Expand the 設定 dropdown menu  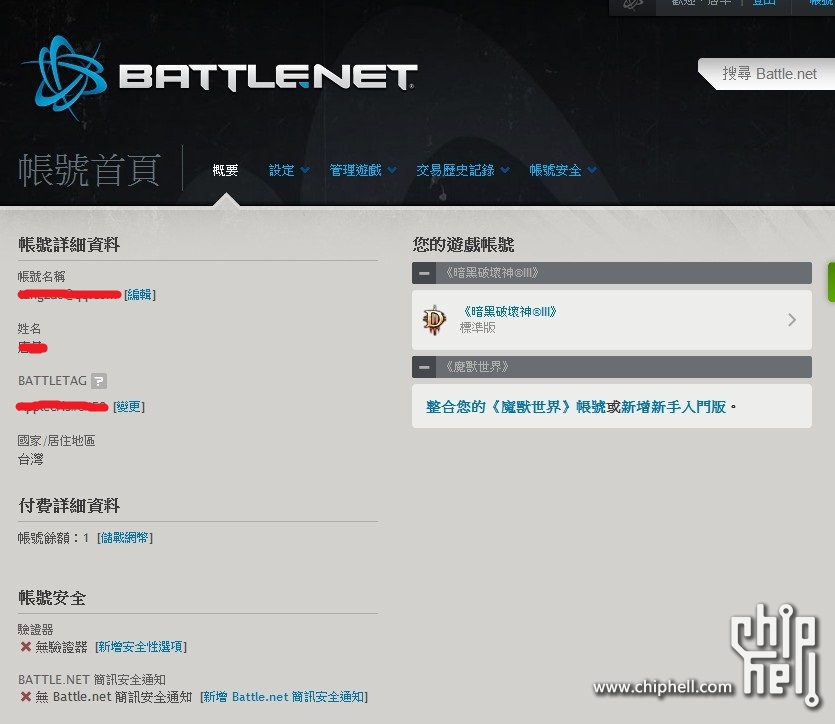[289, 170]
